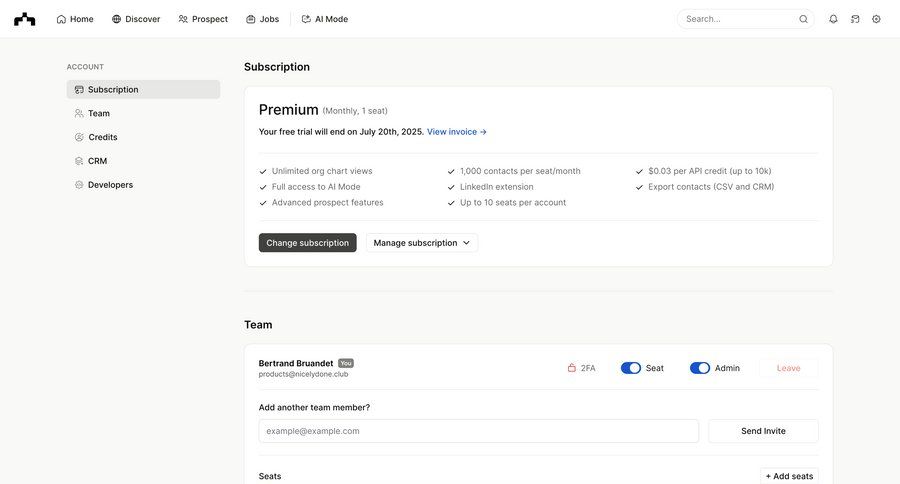Image resolution: width=900 pixels, height=484 pixels.
Task: Open the Prospect menu item
Action: [203, 19]
